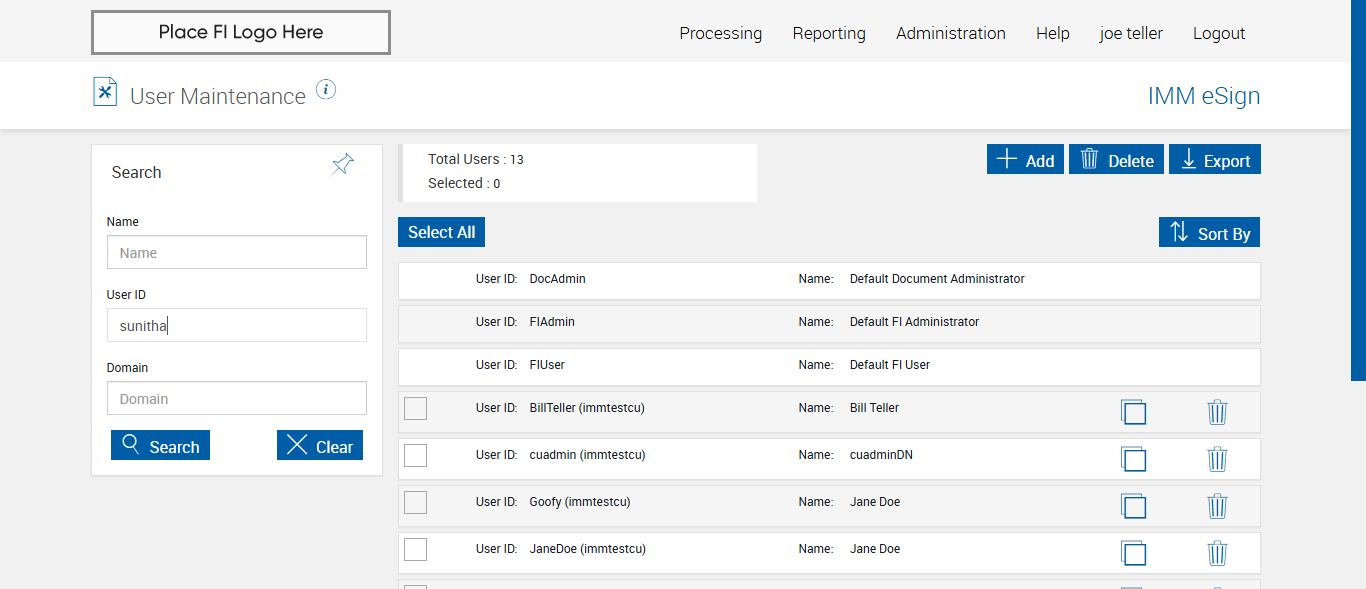Click the copy icon for BillTeller row
The width and height of the screenshot is (1366, 589).
click(x=1133, y=412)
